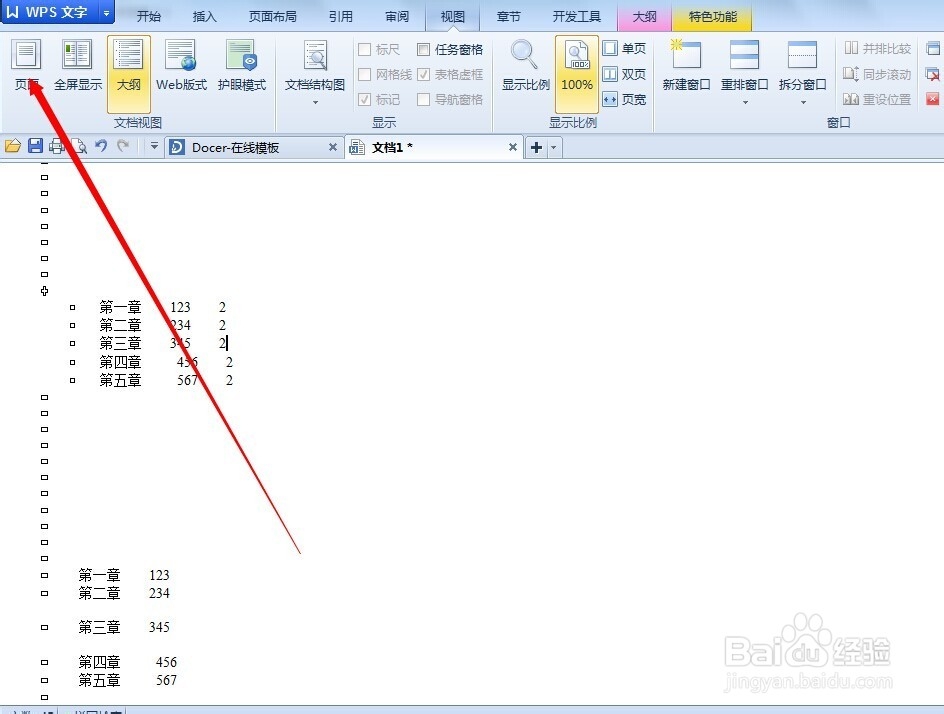Click side-by-side compare (并排比较)

[x=877, y=48]
